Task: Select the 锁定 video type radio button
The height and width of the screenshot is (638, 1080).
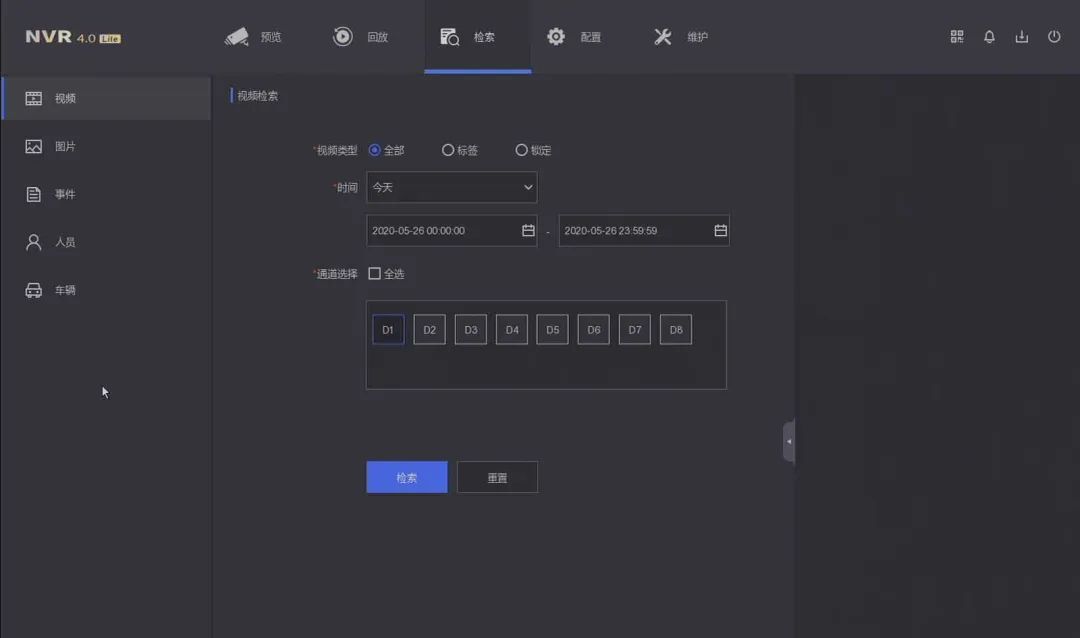Action: 521,150
